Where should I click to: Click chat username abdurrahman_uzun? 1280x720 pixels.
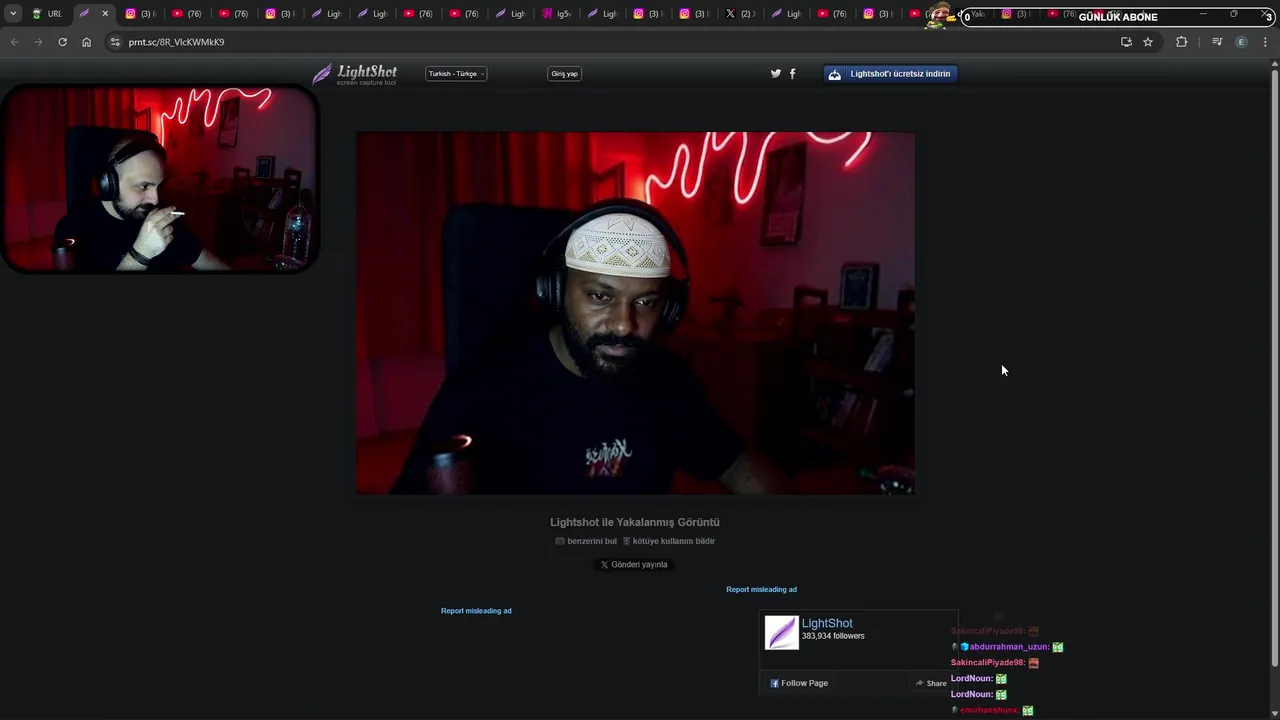(1009, 647)
